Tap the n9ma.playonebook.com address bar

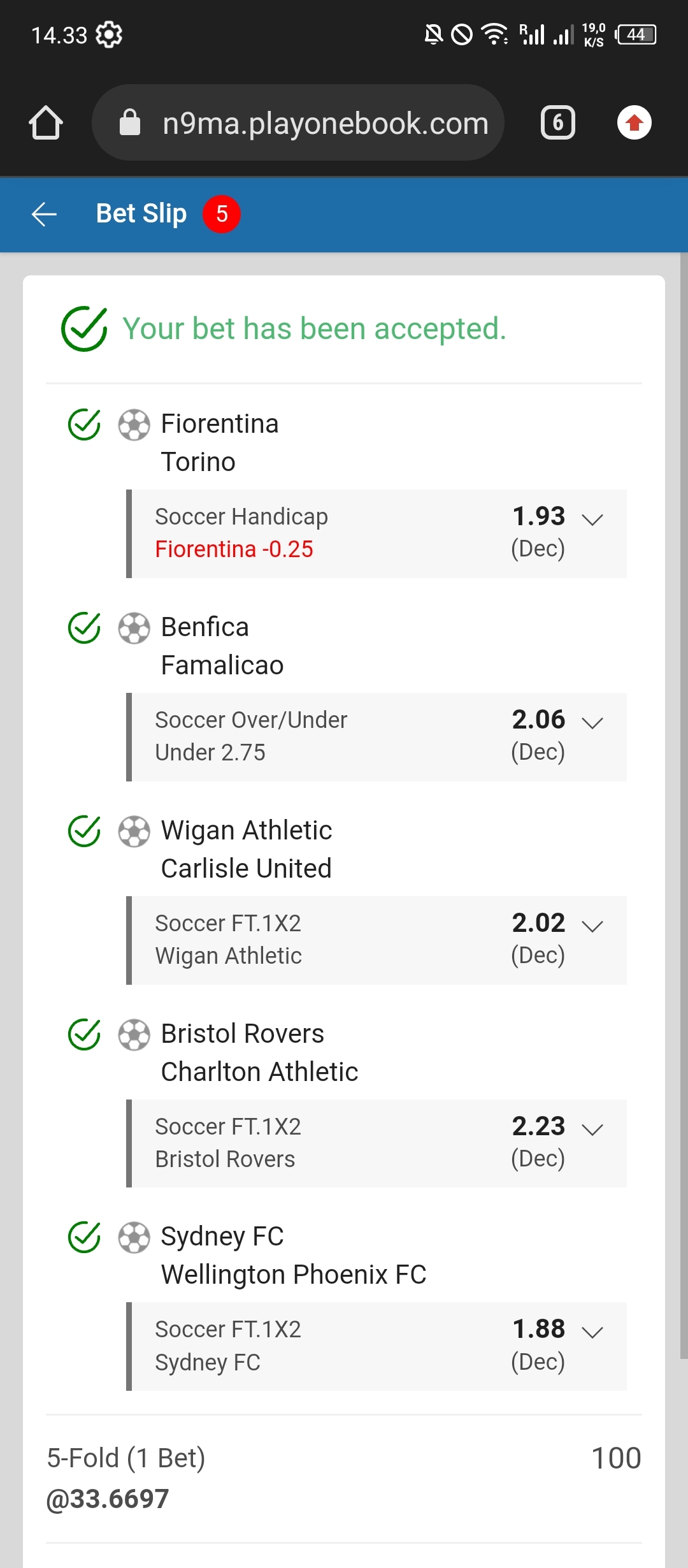pyautogui.click(x=325, y=122)
